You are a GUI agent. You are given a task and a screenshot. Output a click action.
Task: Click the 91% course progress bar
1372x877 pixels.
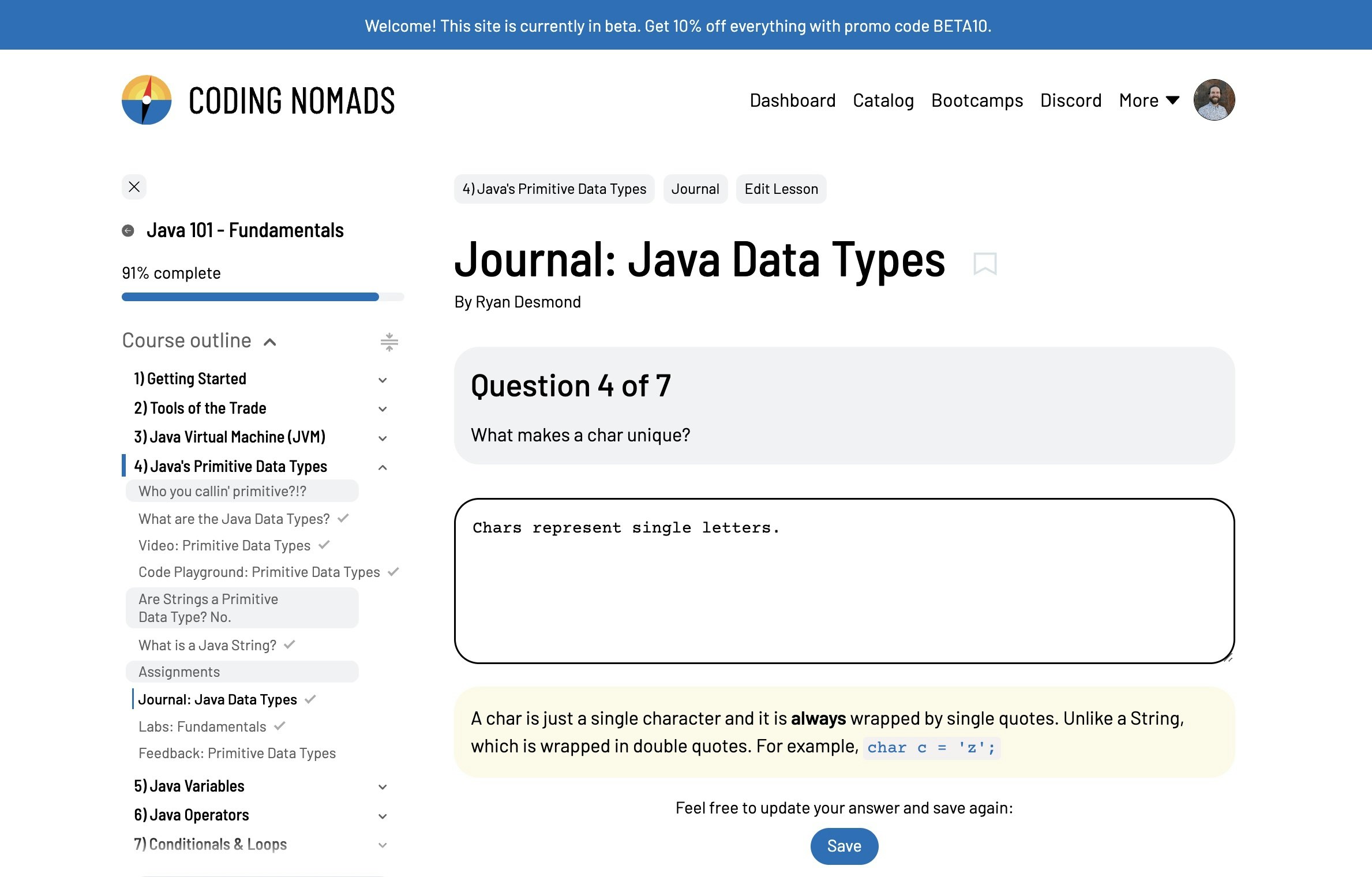coord(263,297)
